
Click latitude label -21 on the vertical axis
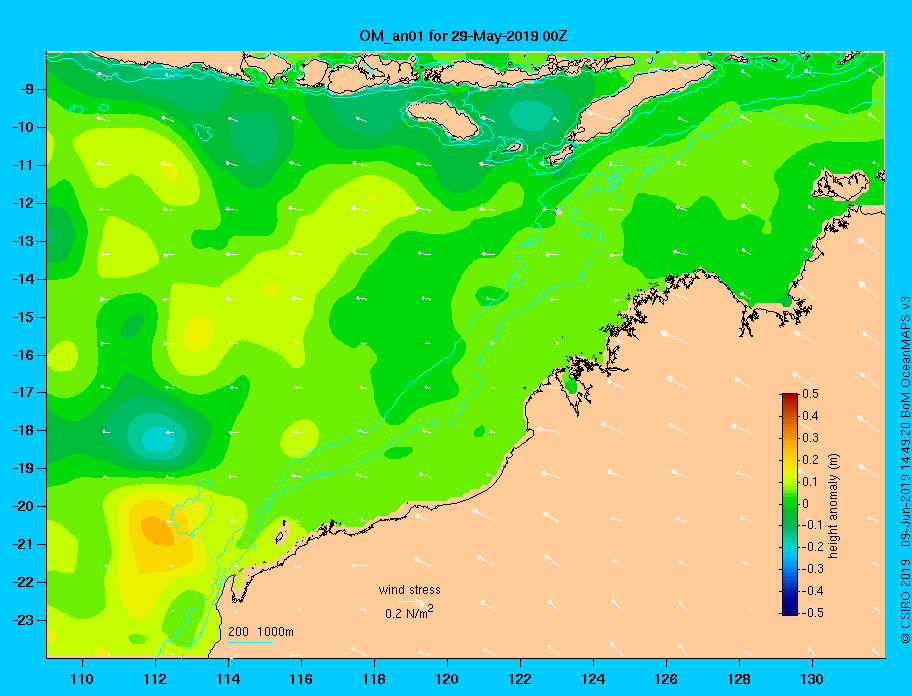point(23,544)
